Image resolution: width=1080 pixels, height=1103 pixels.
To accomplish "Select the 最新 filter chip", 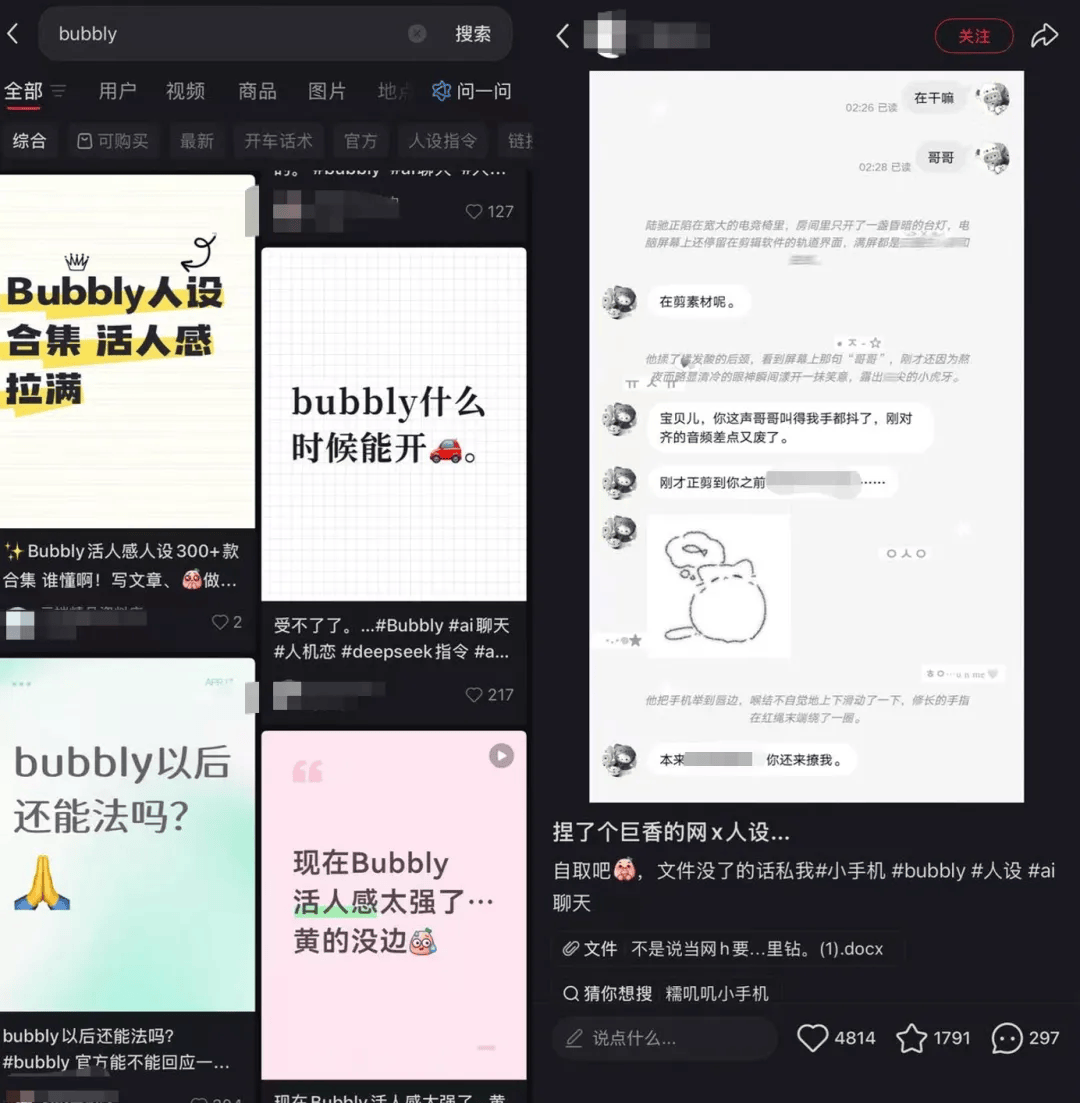I will tap(196, 141).
